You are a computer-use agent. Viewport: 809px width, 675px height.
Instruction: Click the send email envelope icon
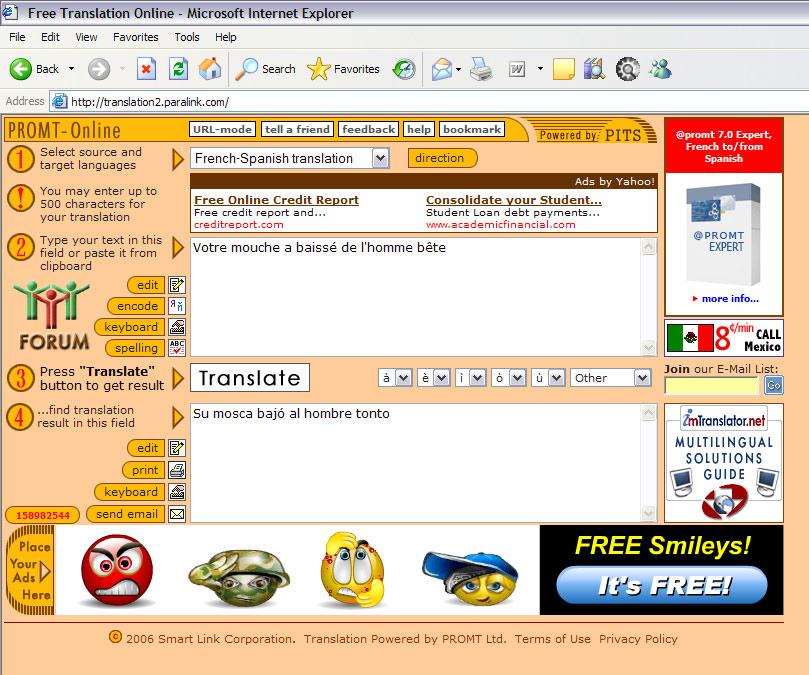click(x=177, y=514)
